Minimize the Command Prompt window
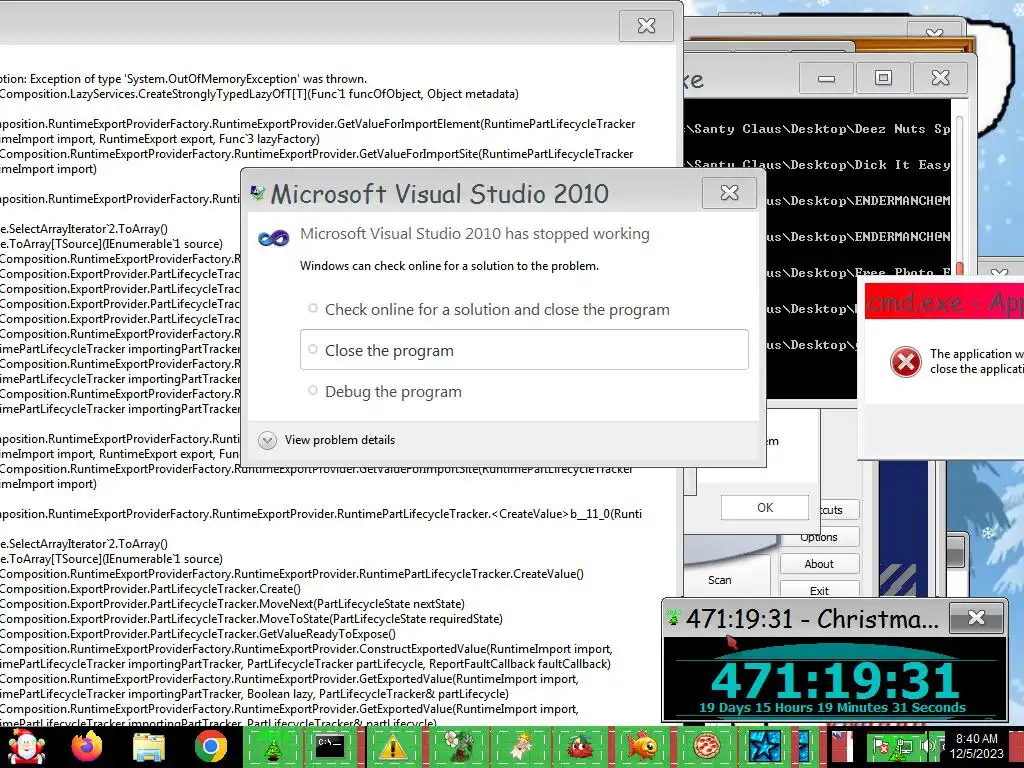The height and width of the screenshot is (768, 1024). click(x=826, y=78)
